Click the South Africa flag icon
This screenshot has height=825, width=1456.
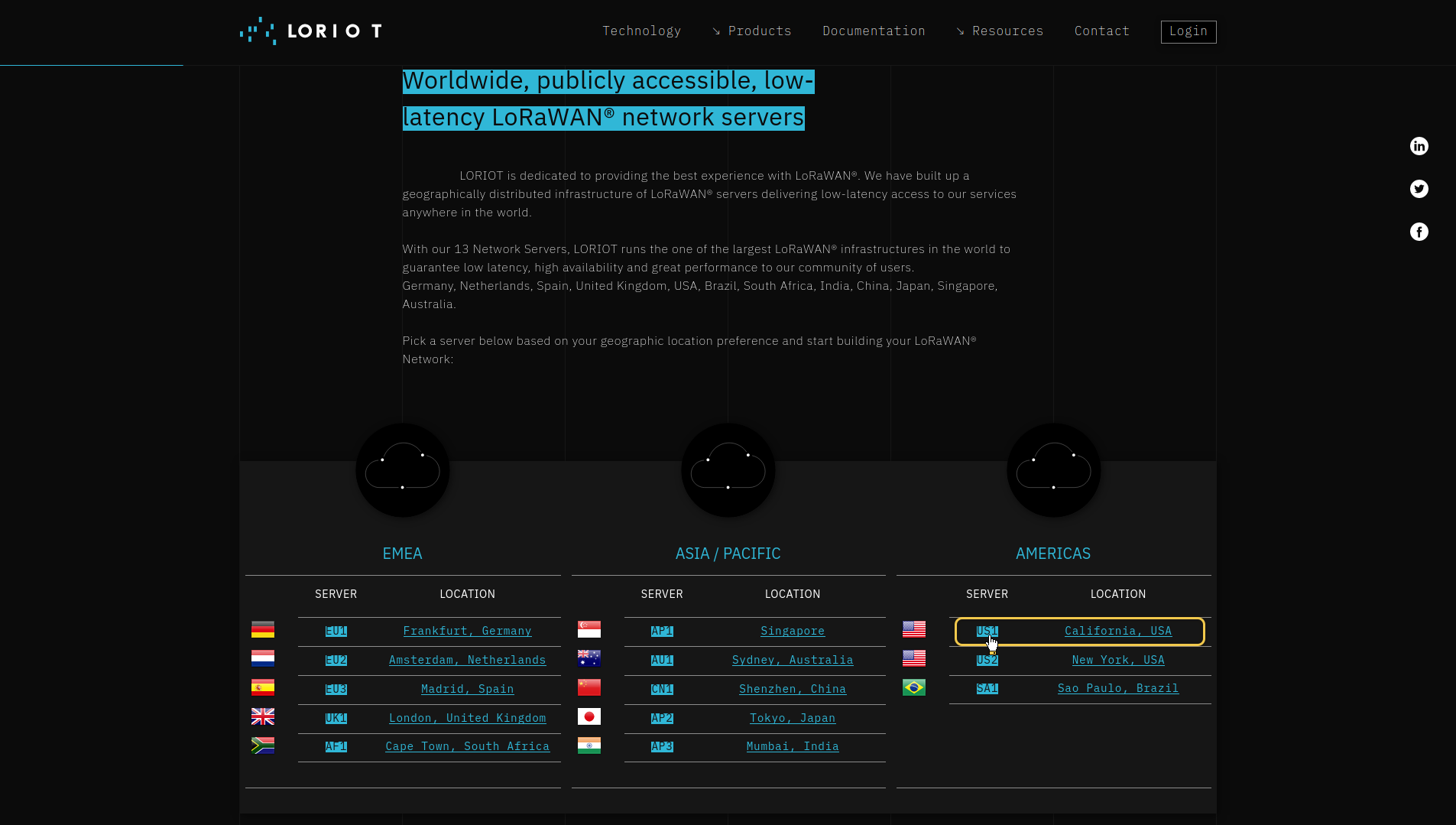pos(263,745)
